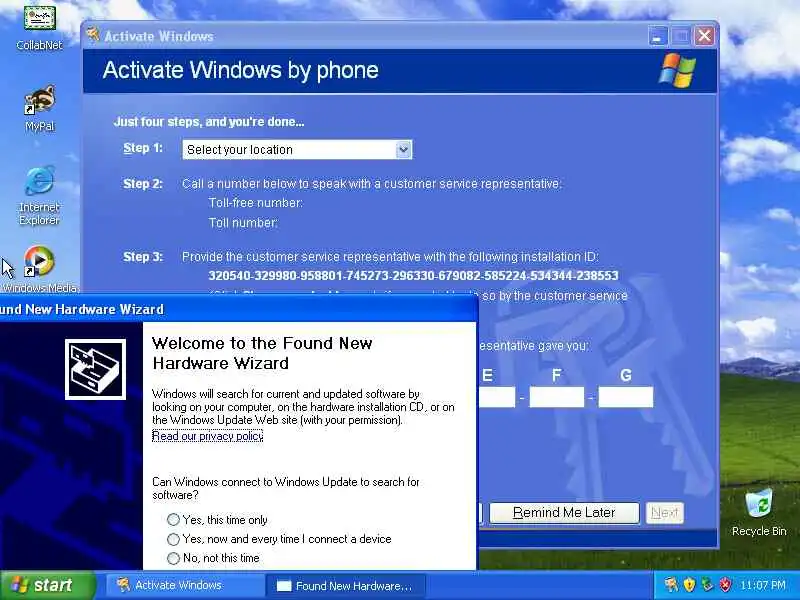Click the grayed Next button in Activate Windows
Image resolution: width=800 pixels, height=600 pixels.
(664, 513)
